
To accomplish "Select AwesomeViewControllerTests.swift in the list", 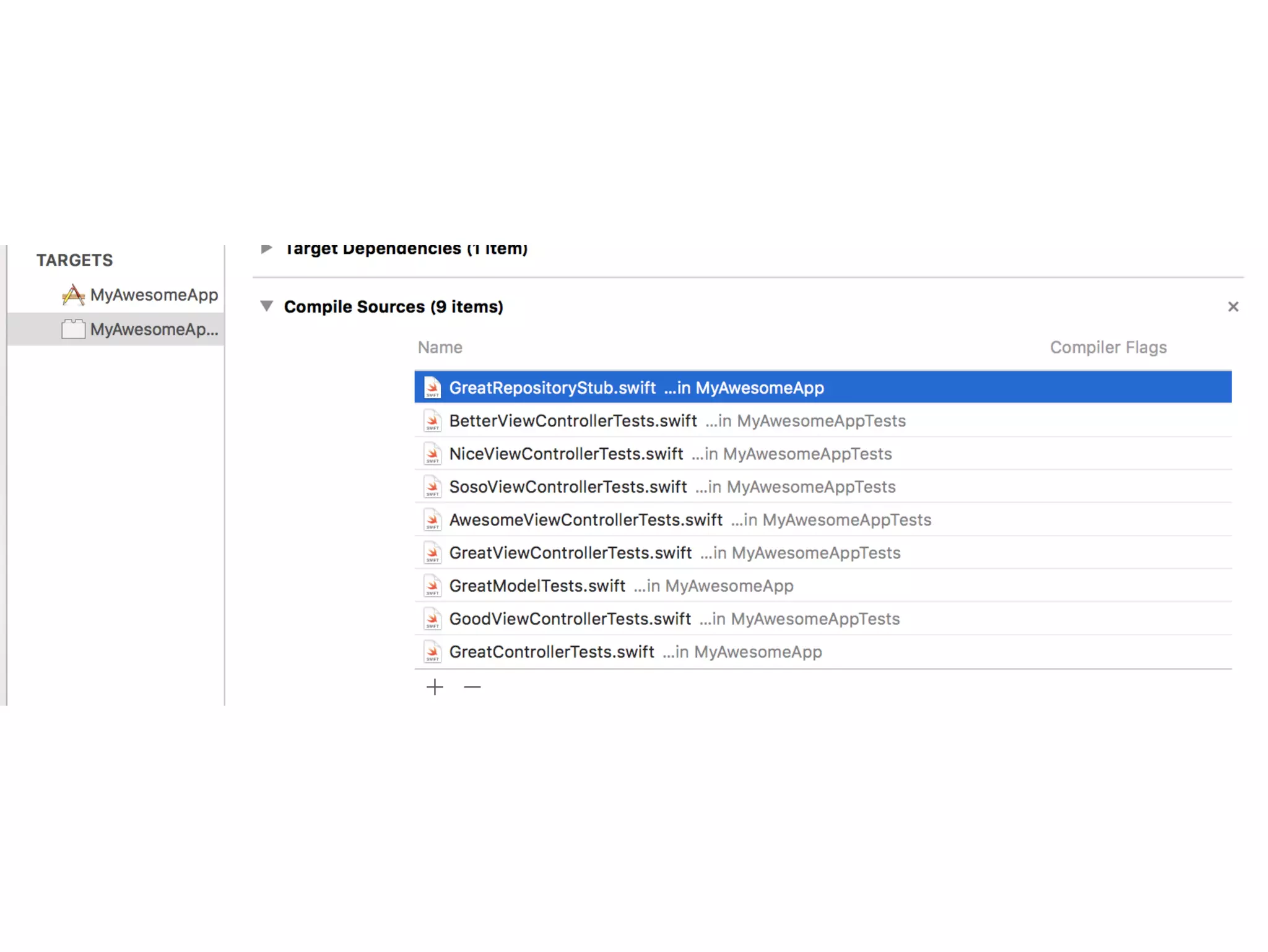I will [x=586, y=520].
